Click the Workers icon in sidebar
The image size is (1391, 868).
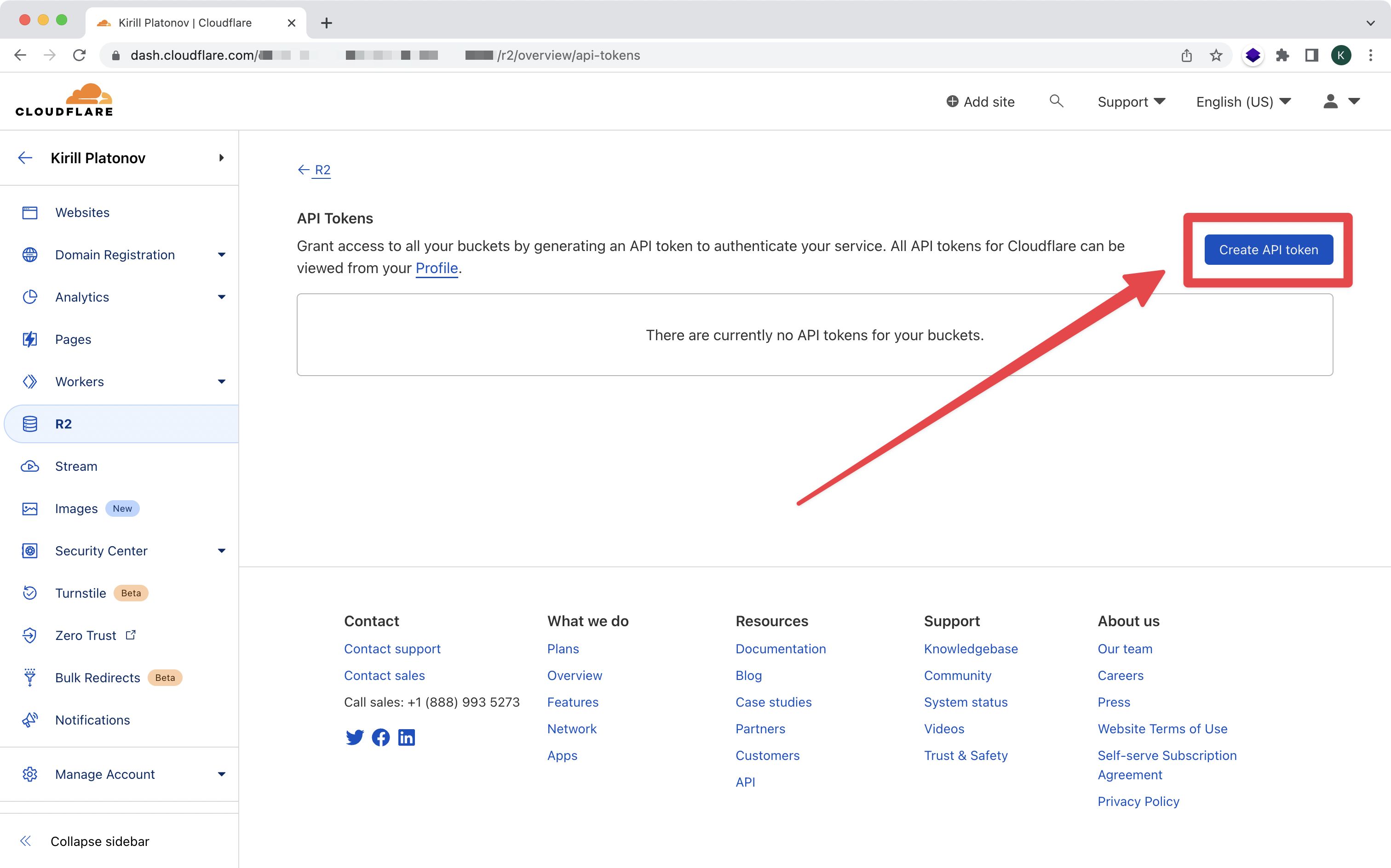(x=30, y=381)
